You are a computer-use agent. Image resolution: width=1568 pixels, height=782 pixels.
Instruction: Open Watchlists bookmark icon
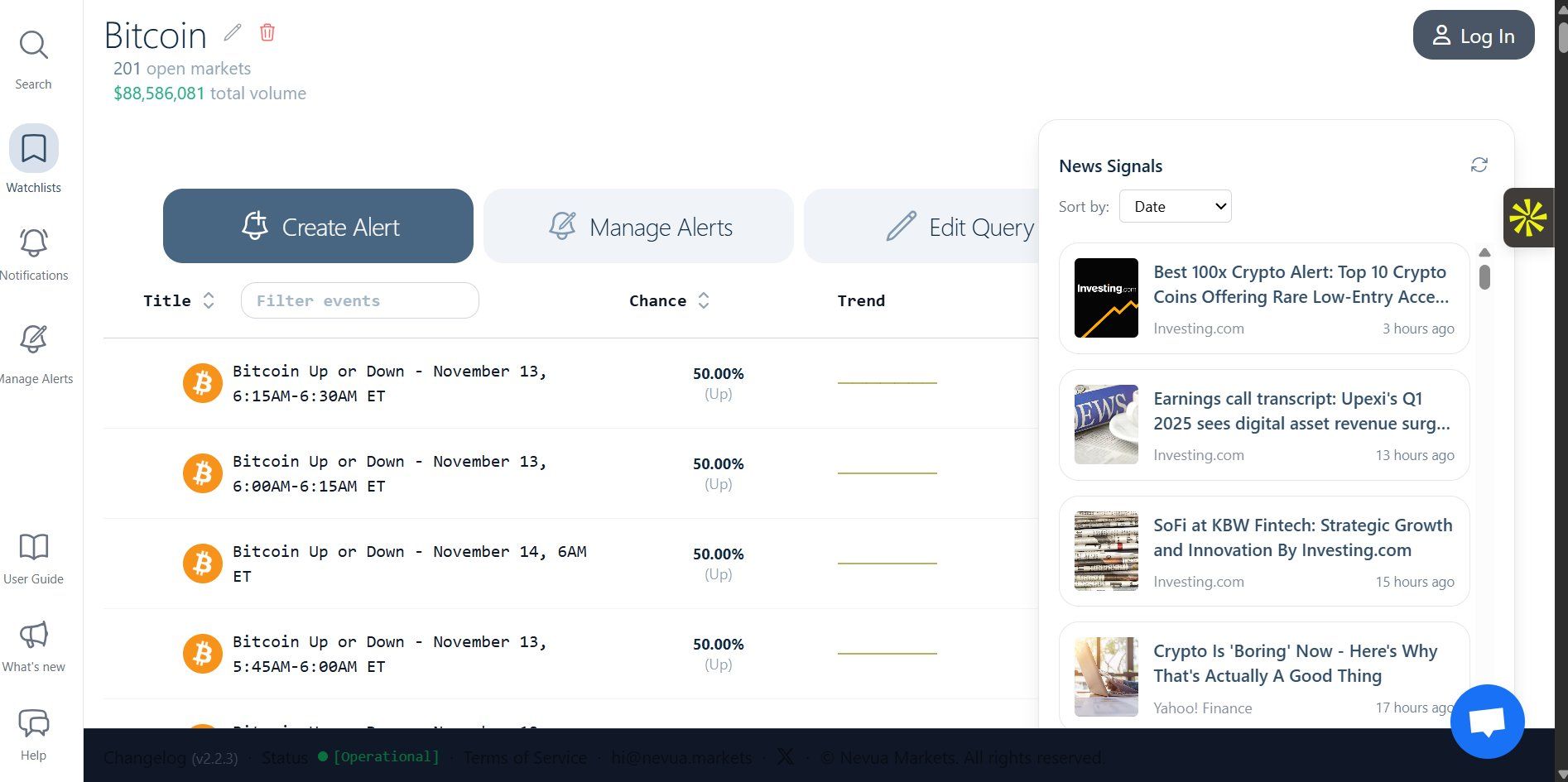tap(34, 148)
